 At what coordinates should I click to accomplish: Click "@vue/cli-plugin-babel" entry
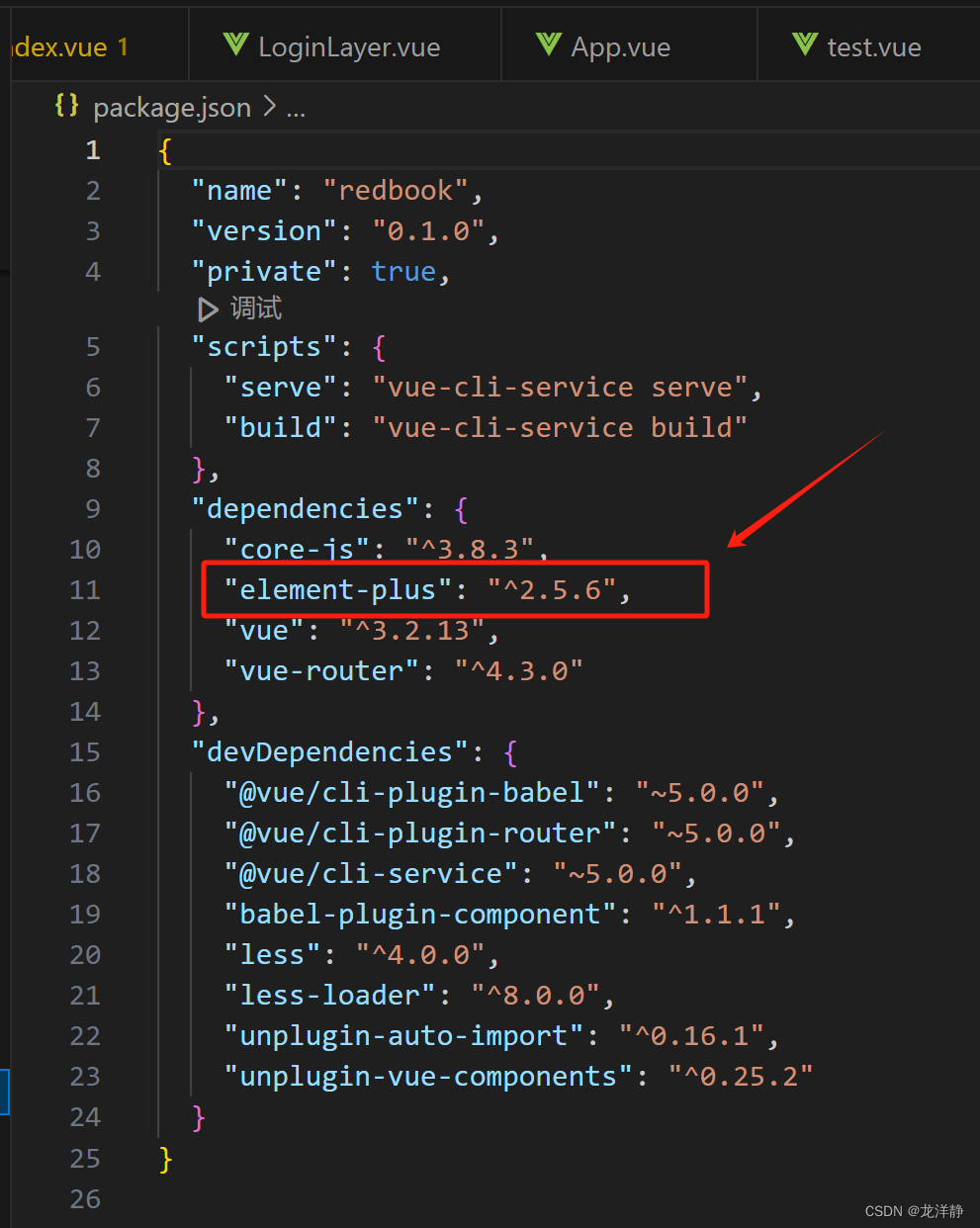coord(501,793)
